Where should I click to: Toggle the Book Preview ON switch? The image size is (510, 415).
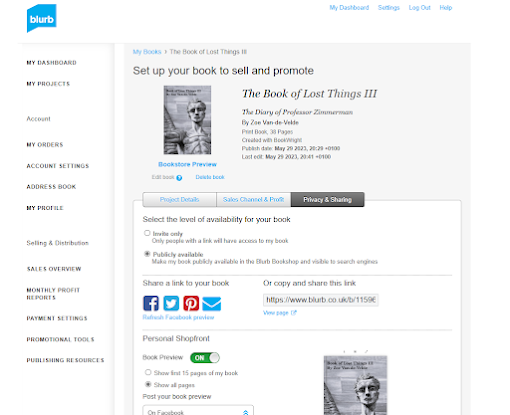click(x=205, y=358)
